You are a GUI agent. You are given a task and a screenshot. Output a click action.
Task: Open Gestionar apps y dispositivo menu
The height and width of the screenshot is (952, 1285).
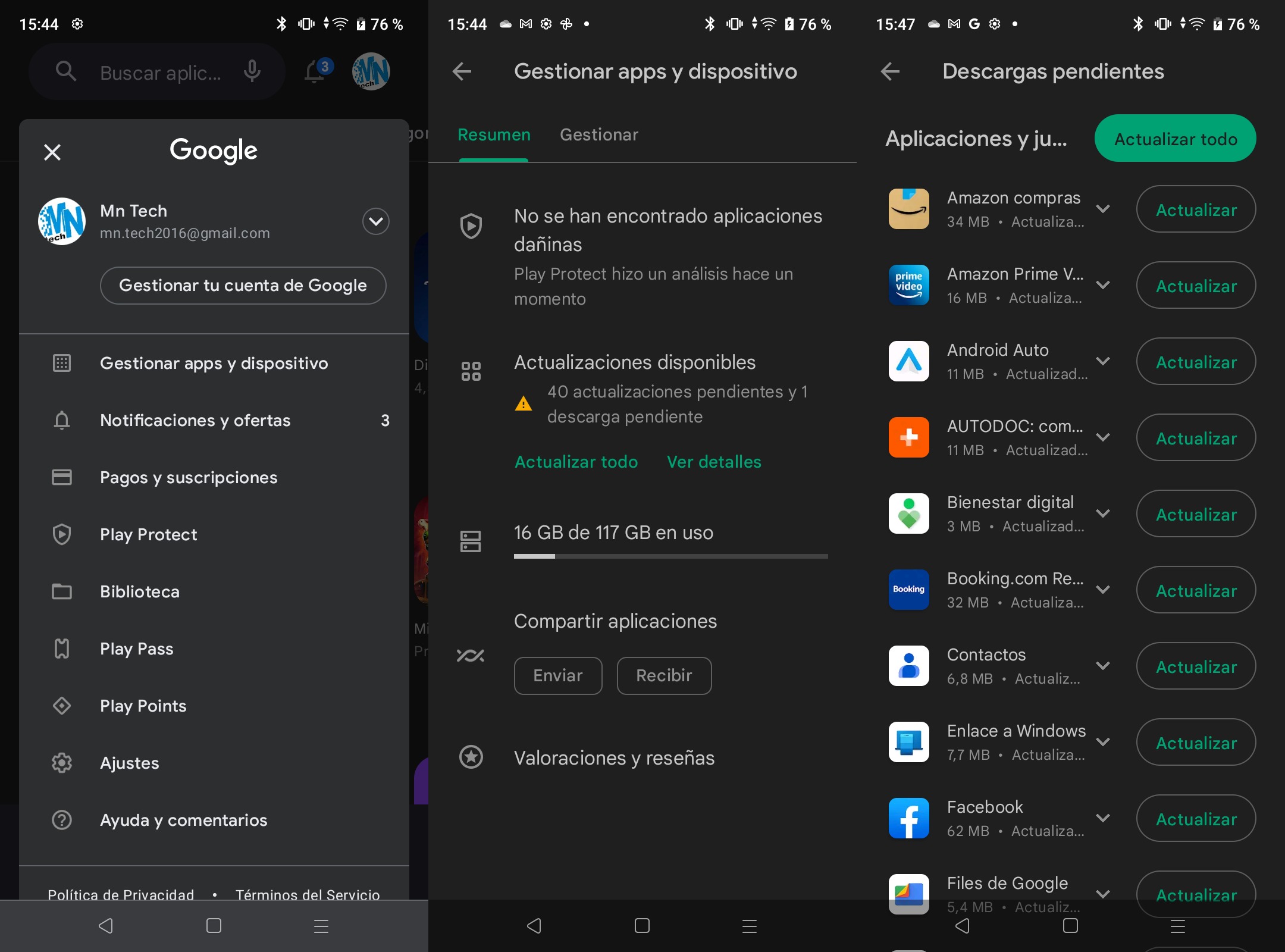click(213, 363)
